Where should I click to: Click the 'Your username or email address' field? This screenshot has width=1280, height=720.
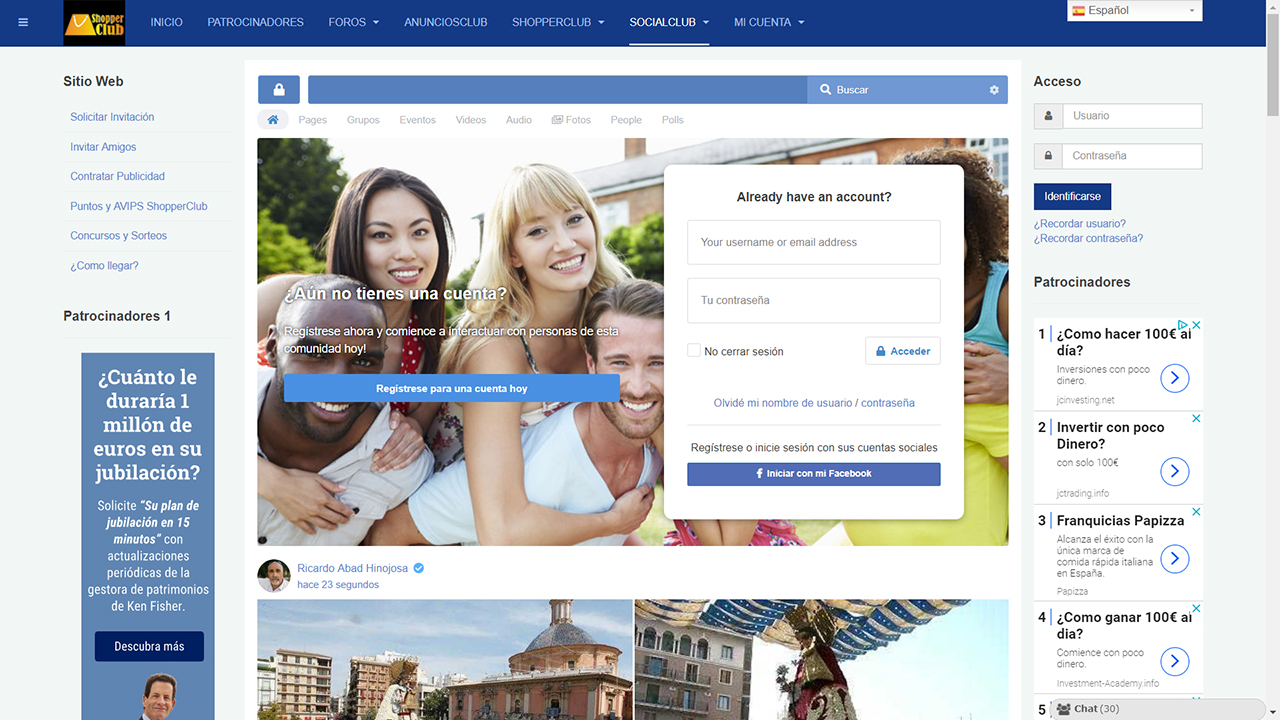(813, 242)
